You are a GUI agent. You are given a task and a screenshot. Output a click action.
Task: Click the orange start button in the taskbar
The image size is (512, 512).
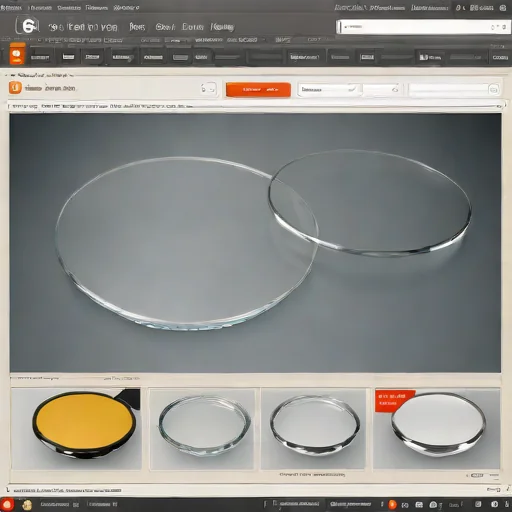coord(7,504)
